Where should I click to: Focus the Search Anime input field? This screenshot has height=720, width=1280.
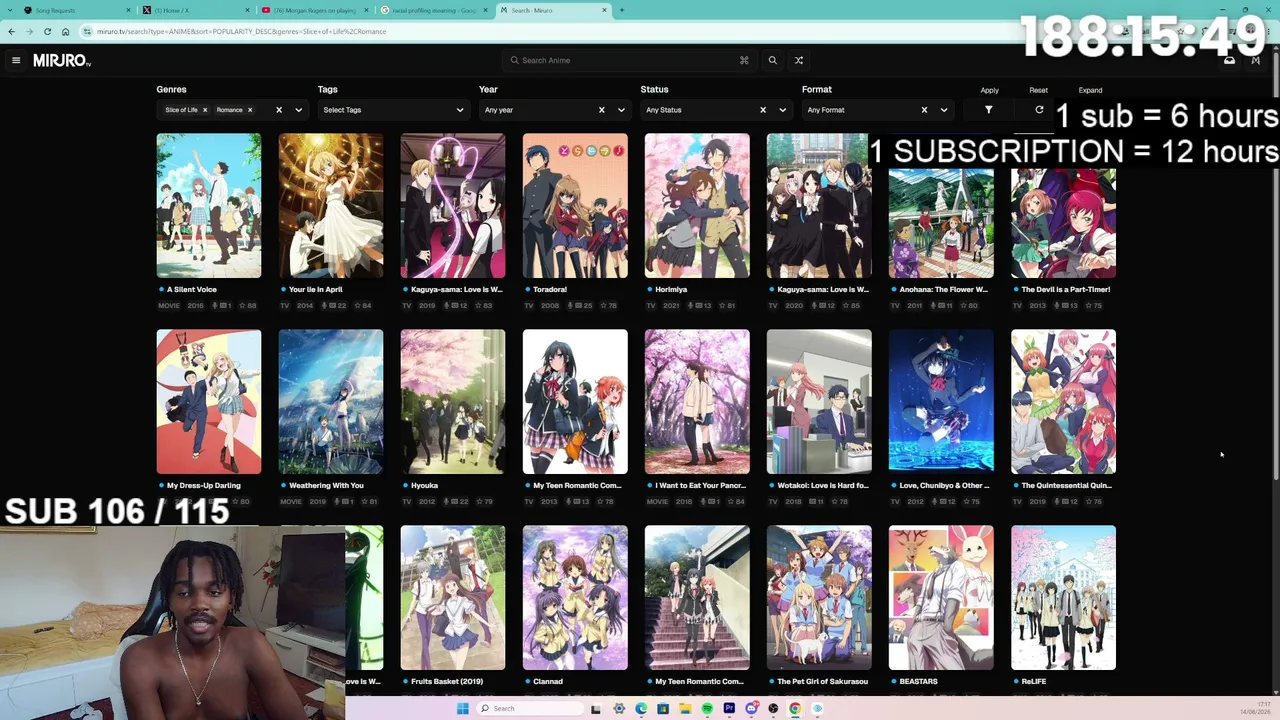(630, 60)
